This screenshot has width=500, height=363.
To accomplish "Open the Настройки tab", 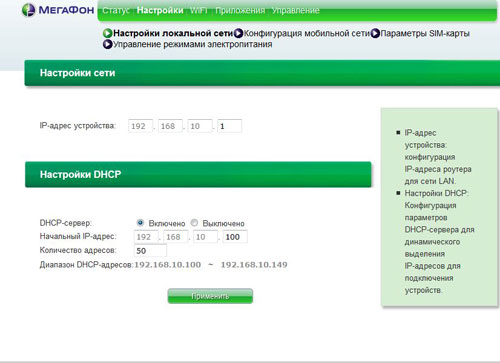I will tap(160, 11).
